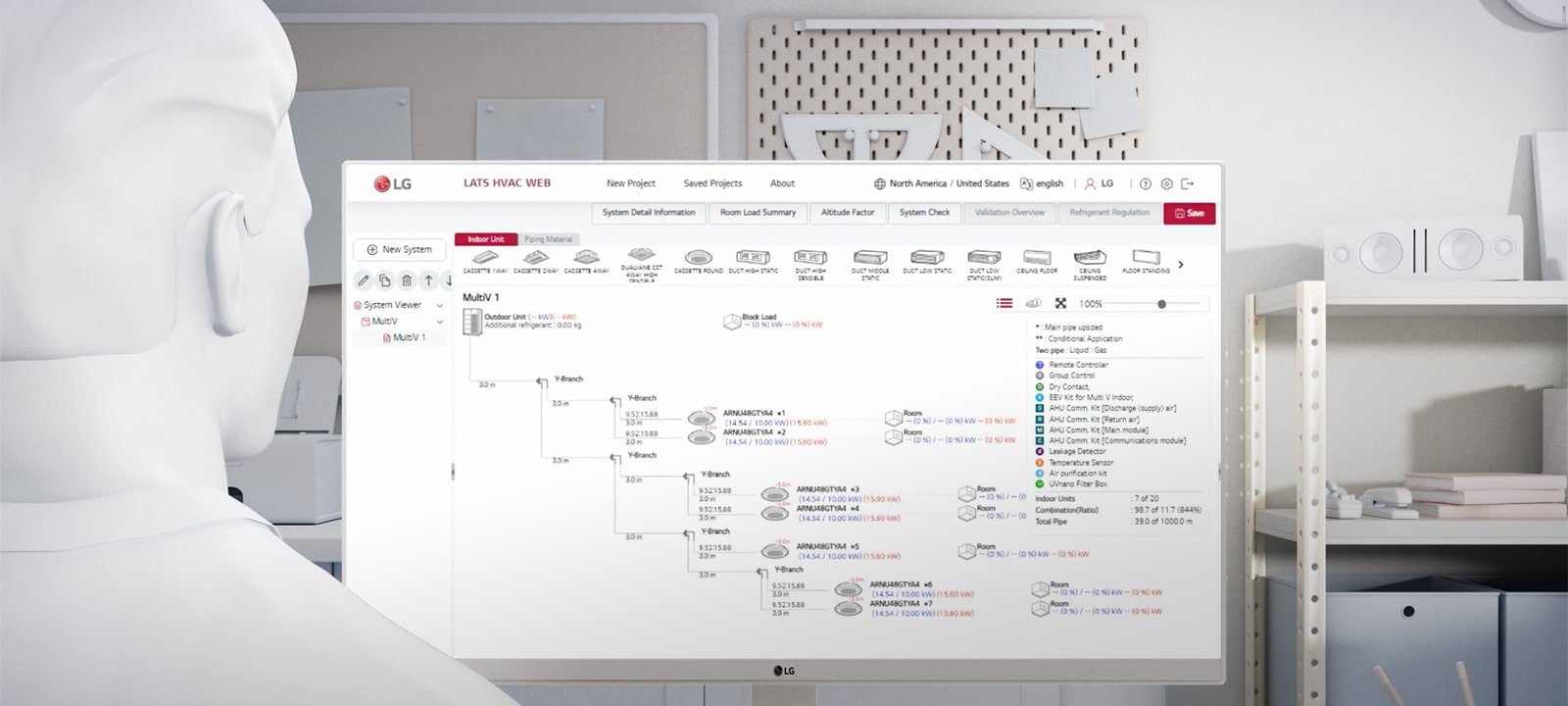
Task: Select indoor unit ARNU48GTYA4 #1 icon
Action: click(700, 416)
